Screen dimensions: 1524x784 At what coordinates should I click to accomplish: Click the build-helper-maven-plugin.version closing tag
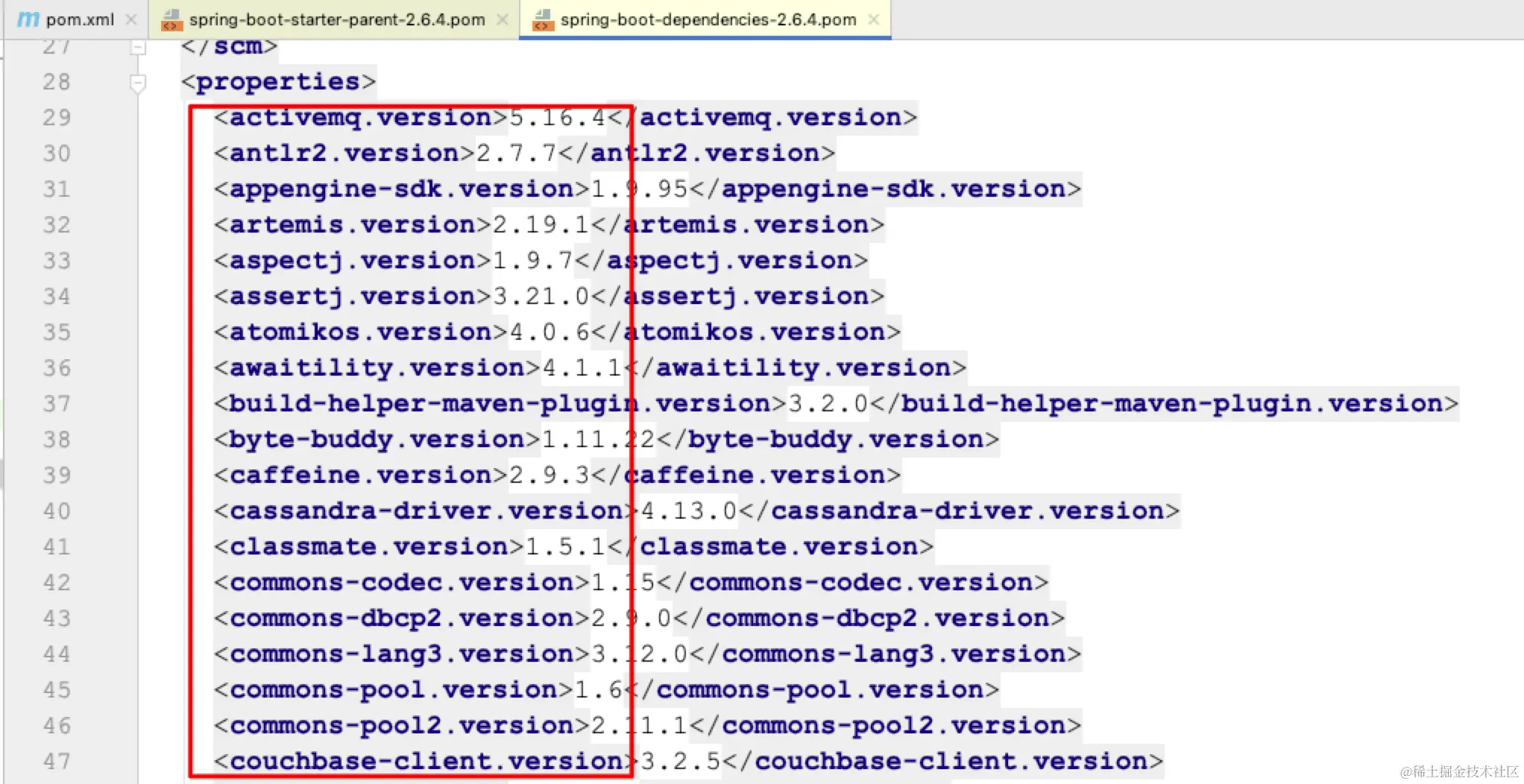(1164, 404)
